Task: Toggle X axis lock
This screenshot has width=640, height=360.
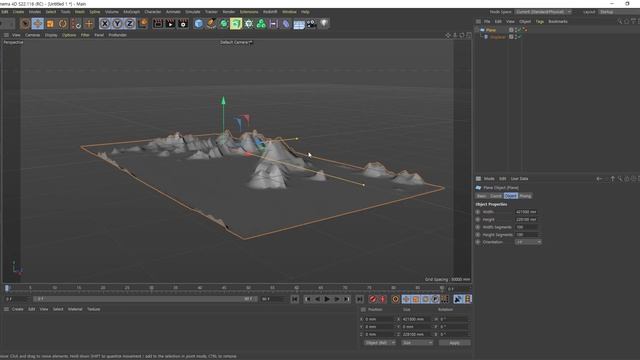Action: [x=105, y=24]
